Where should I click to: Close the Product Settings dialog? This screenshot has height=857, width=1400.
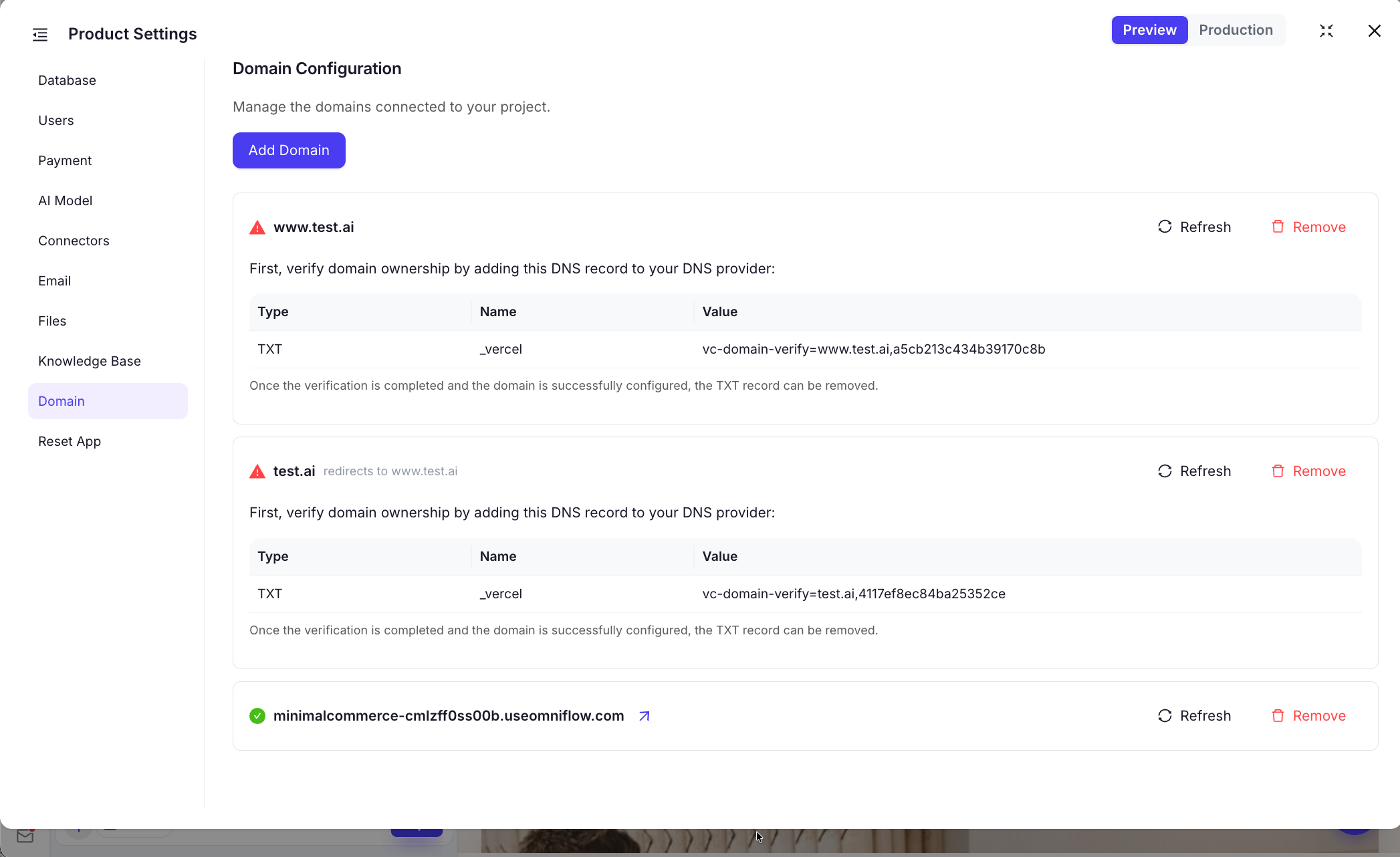click(1375, 31)
